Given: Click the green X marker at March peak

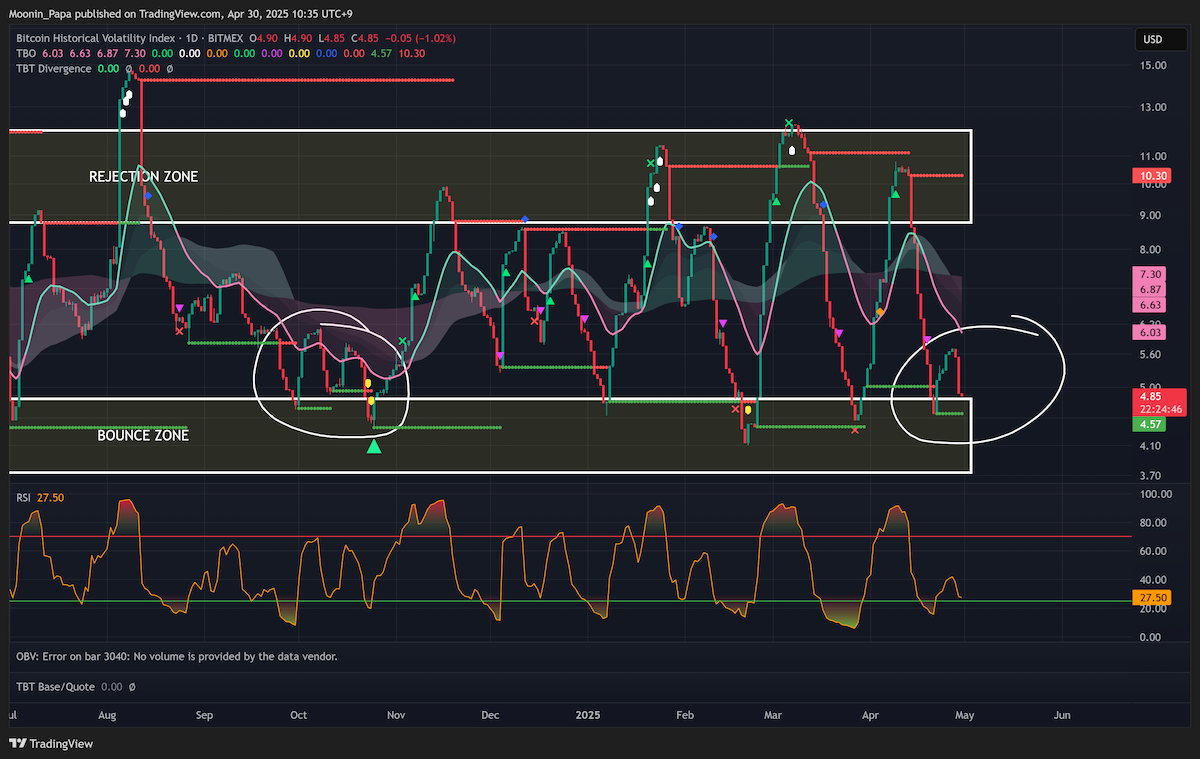Looking at the screenshot, I should pyautogui.click(x=789, y=124).
